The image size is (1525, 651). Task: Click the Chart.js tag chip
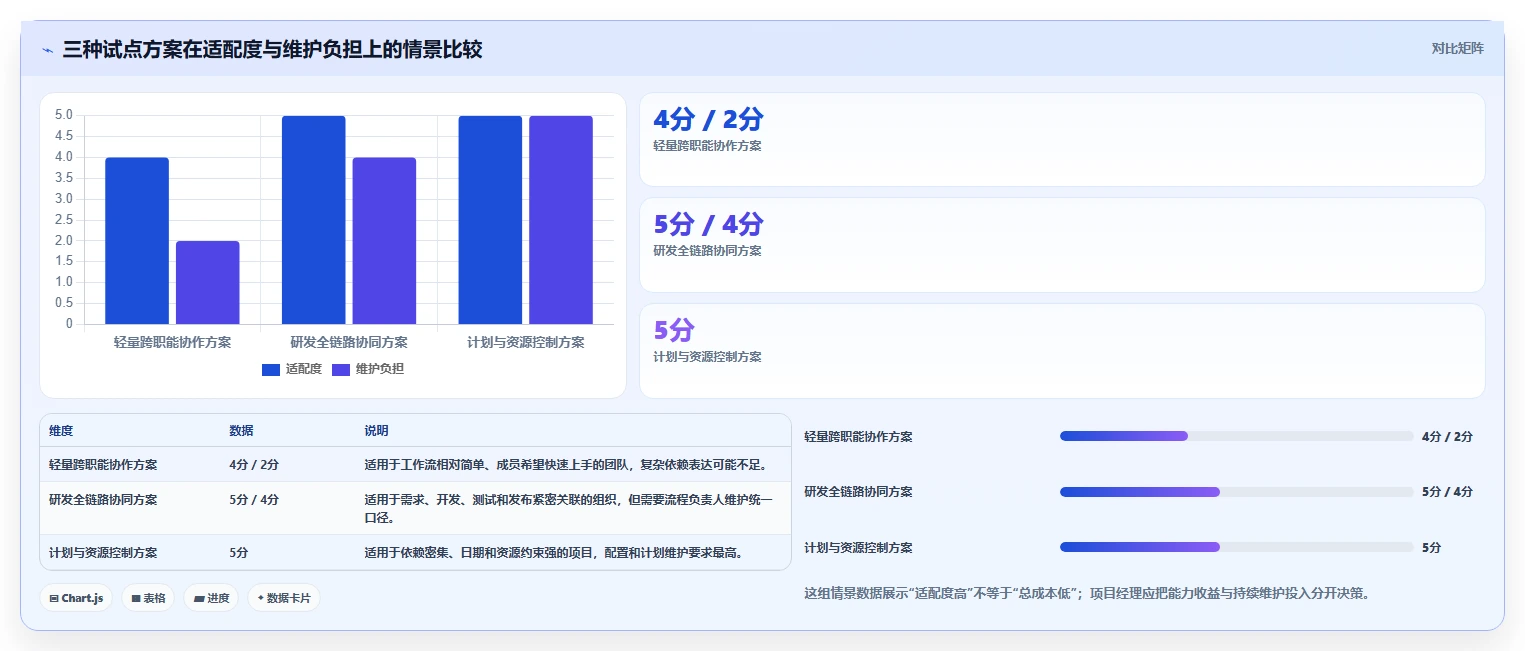point(77,598)
